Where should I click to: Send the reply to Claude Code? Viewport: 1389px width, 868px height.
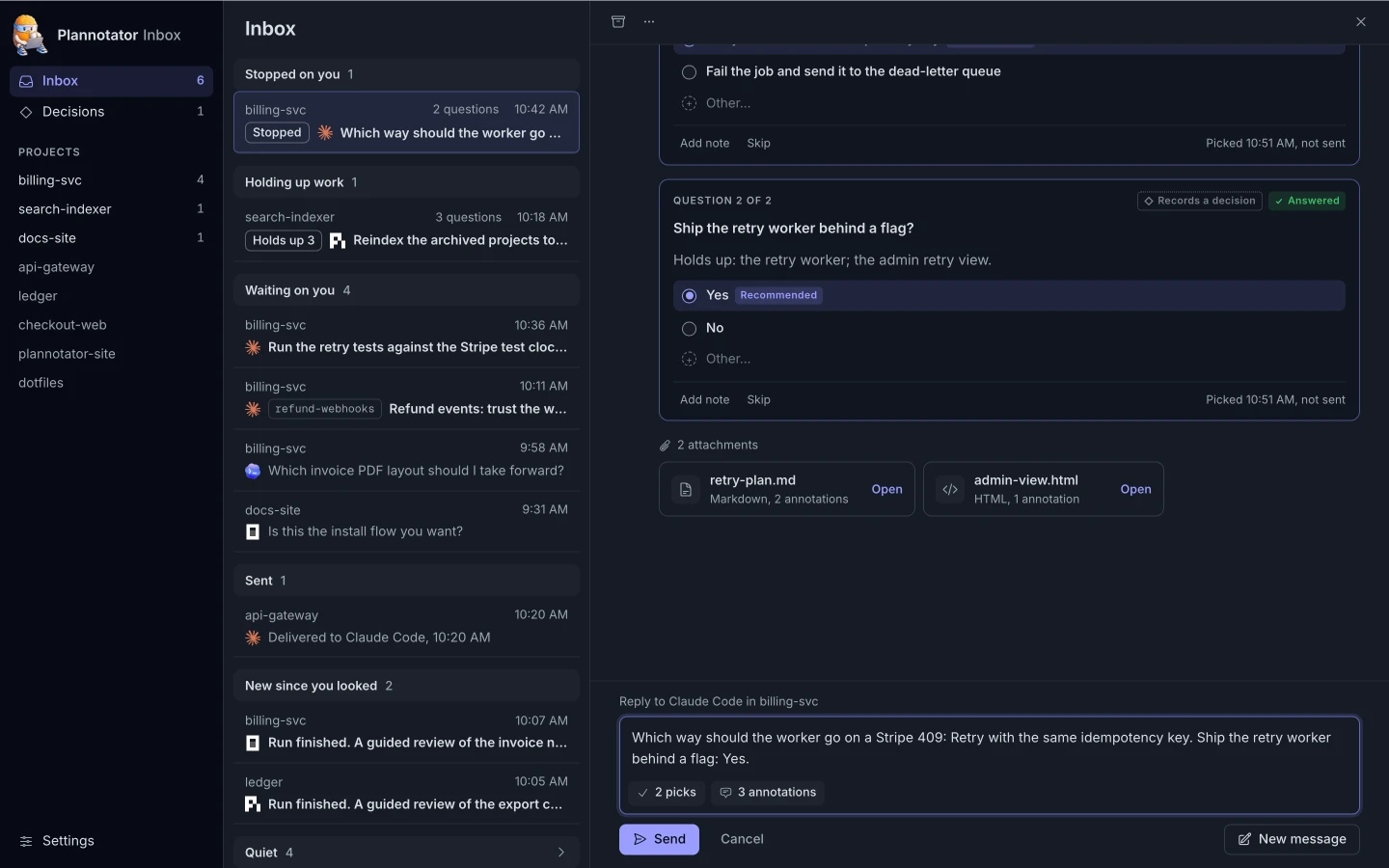tap(659, 839)
